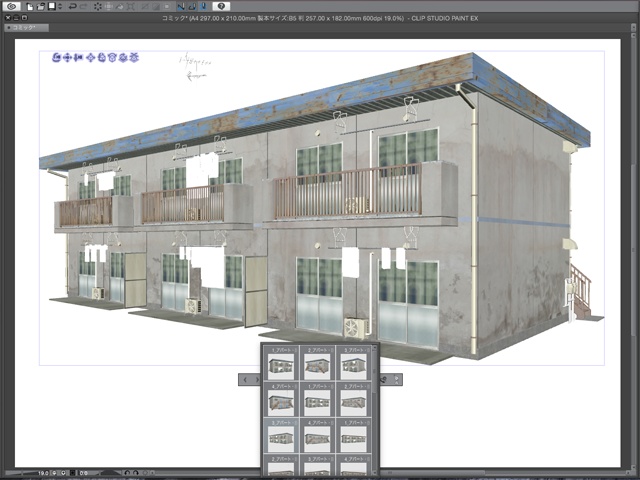
Task: Select the 3D object rotate manipulator
Action: [x=102, y=58]
